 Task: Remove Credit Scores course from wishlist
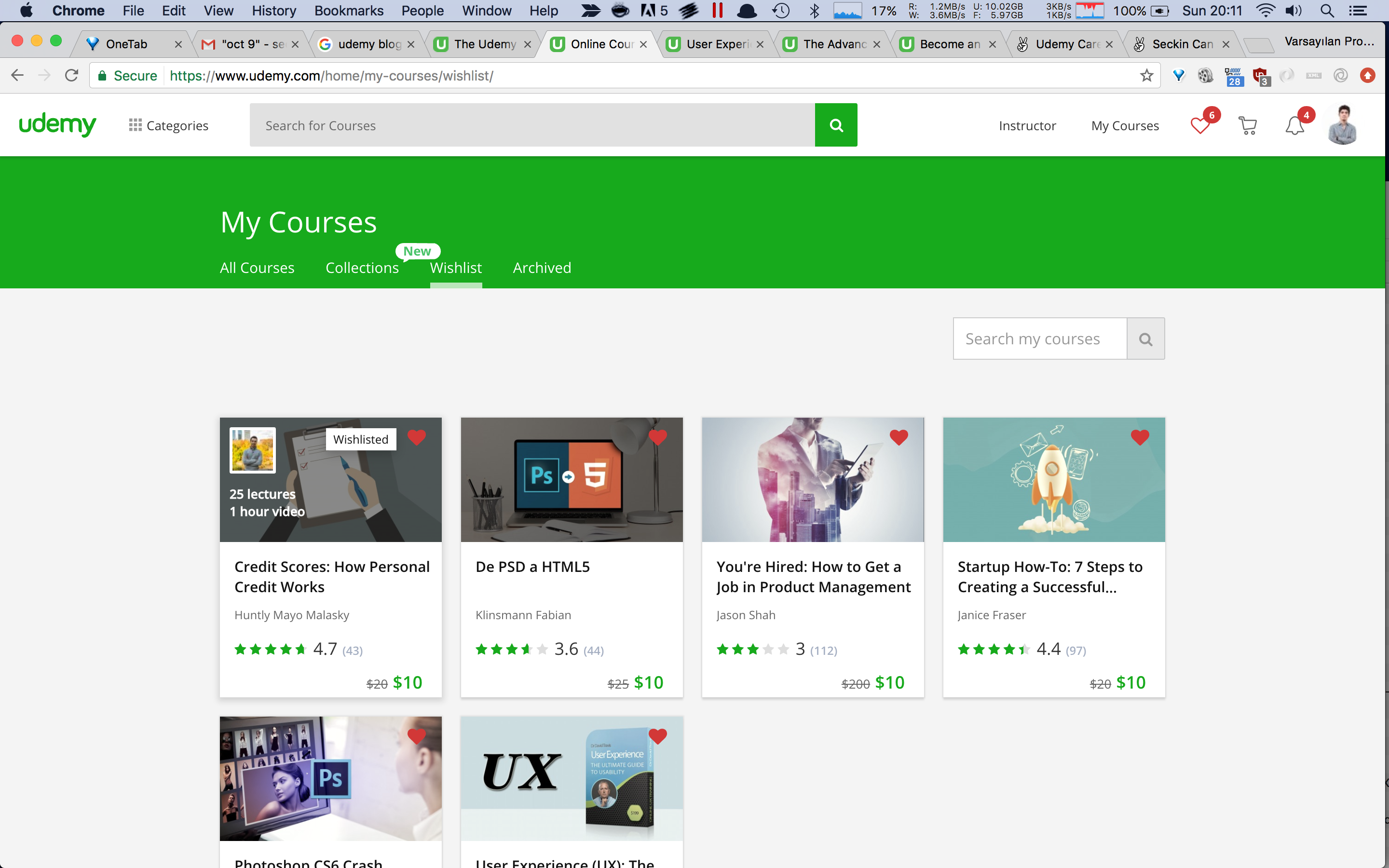pyautogui.click(x=417, y=437)
